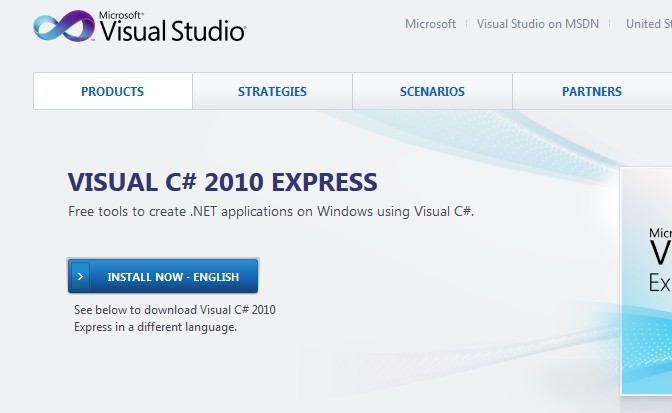Click INSTALL NOW - ENGLISH button
672x413 pixels.
pos(163,276)
